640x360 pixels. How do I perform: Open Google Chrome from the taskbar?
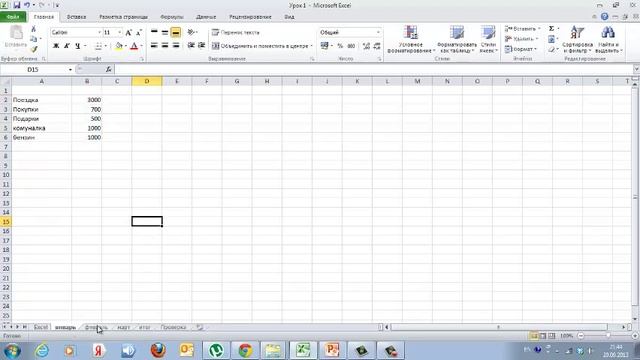pos(245,350)
